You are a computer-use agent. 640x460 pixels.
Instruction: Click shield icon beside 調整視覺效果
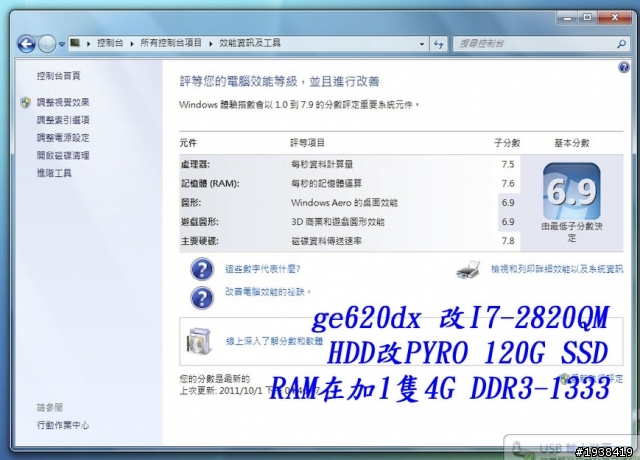25,102
